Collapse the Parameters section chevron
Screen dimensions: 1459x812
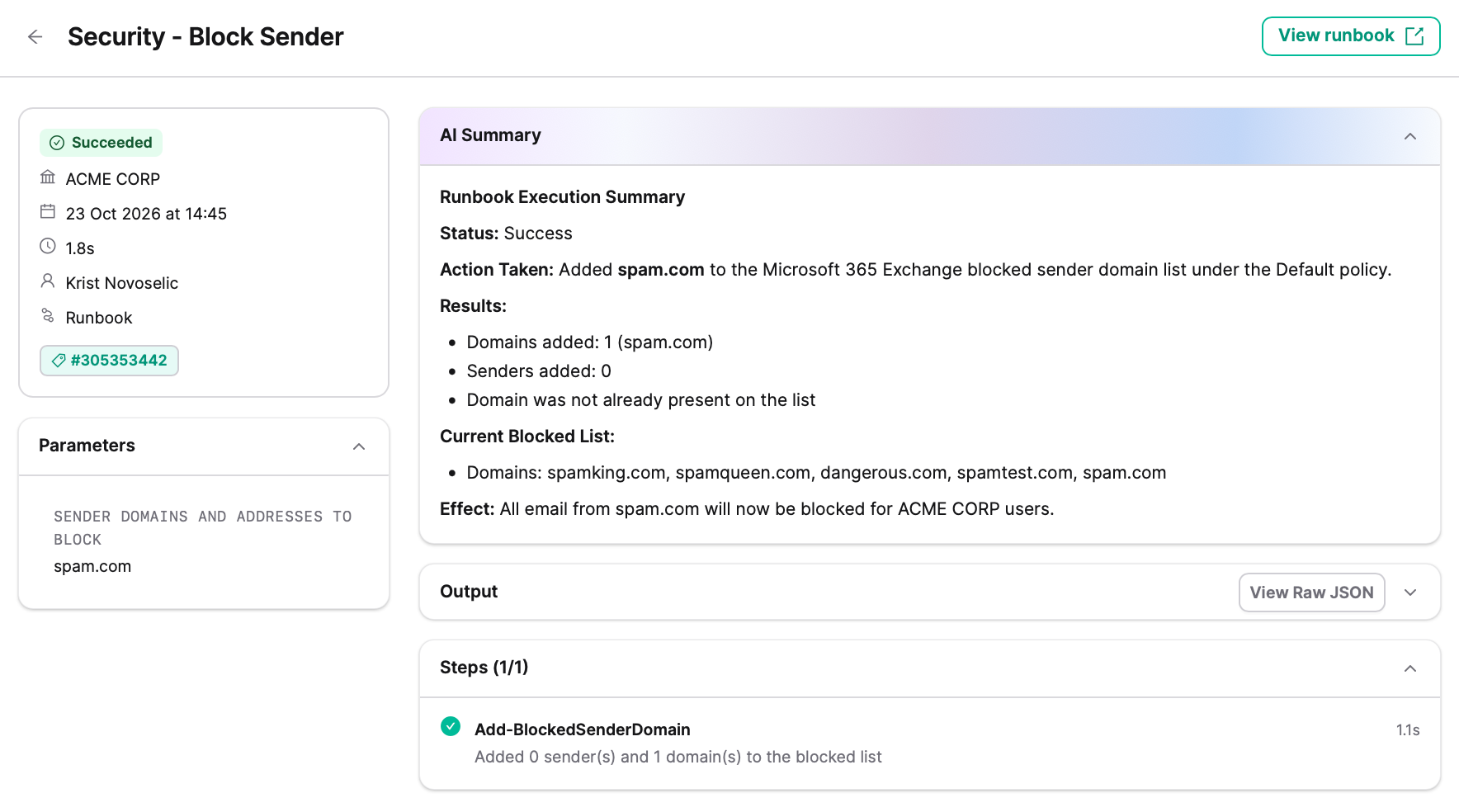pyautogui.click(x=359, y=446)
